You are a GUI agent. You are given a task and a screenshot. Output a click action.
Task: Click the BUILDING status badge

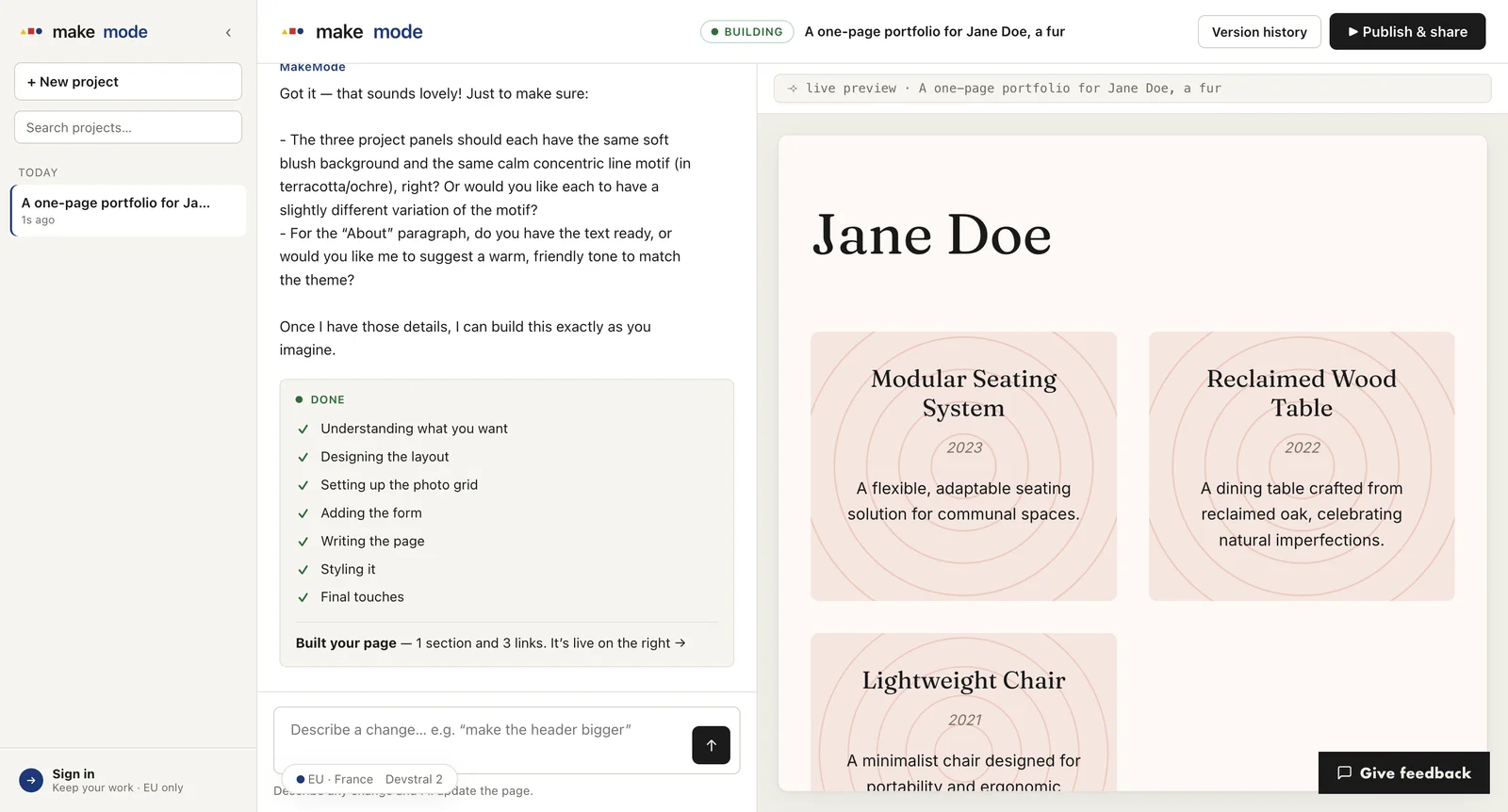(x=746, y=32)
